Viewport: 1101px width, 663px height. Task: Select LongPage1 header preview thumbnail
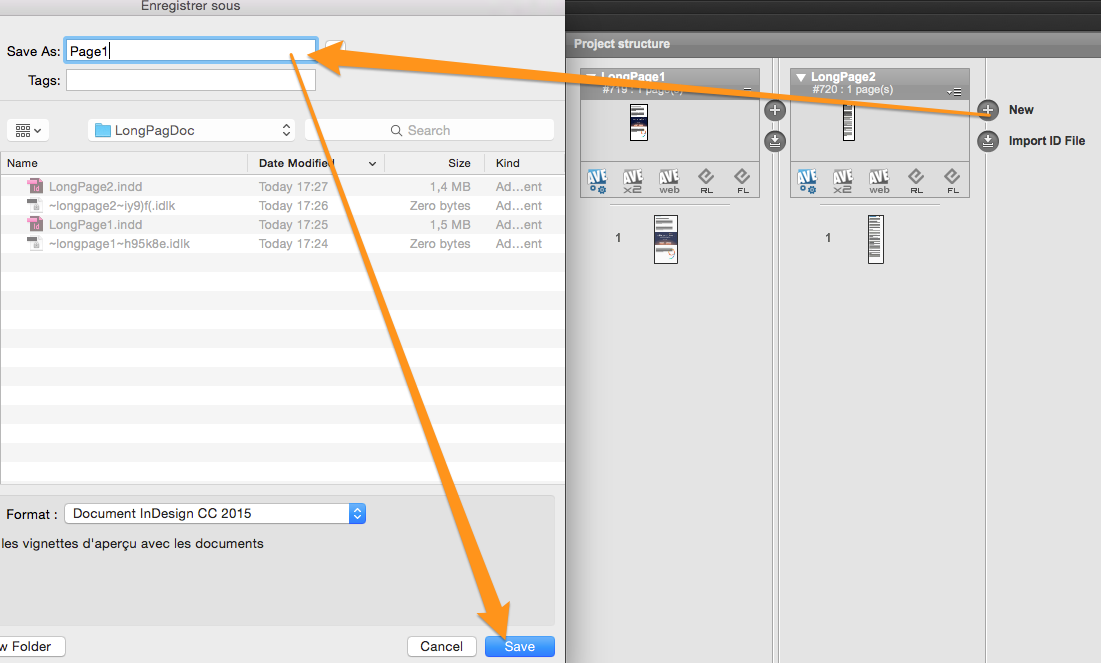639,122
